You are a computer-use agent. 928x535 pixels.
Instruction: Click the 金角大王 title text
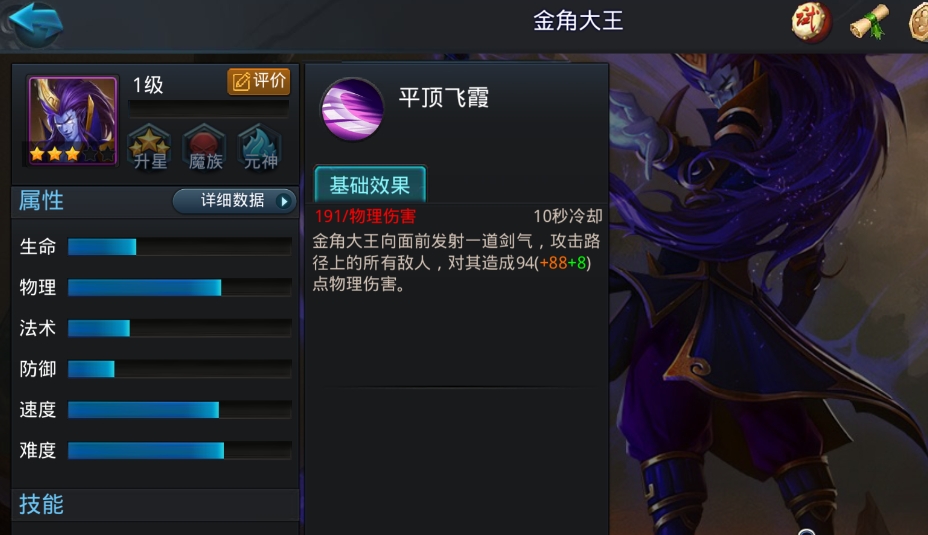(x=578, y=21)
